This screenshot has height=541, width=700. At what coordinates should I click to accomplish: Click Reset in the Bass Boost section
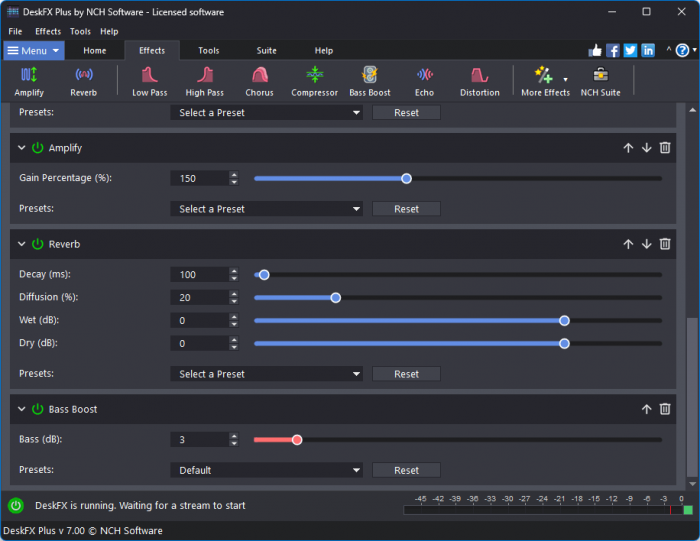tap(406, 470)
